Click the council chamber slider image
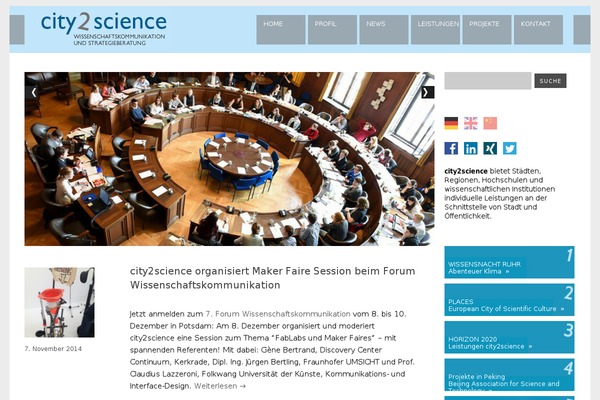The height and width of the screenshot is (400, 600). 230,159
